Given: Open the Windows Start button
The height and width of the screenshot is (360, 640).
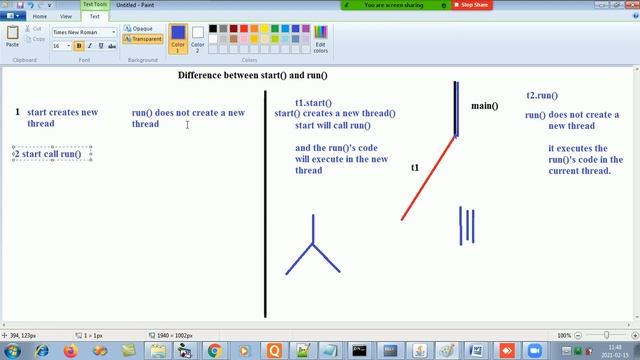Looking at the screenshot, I should [x=12, y=351].
